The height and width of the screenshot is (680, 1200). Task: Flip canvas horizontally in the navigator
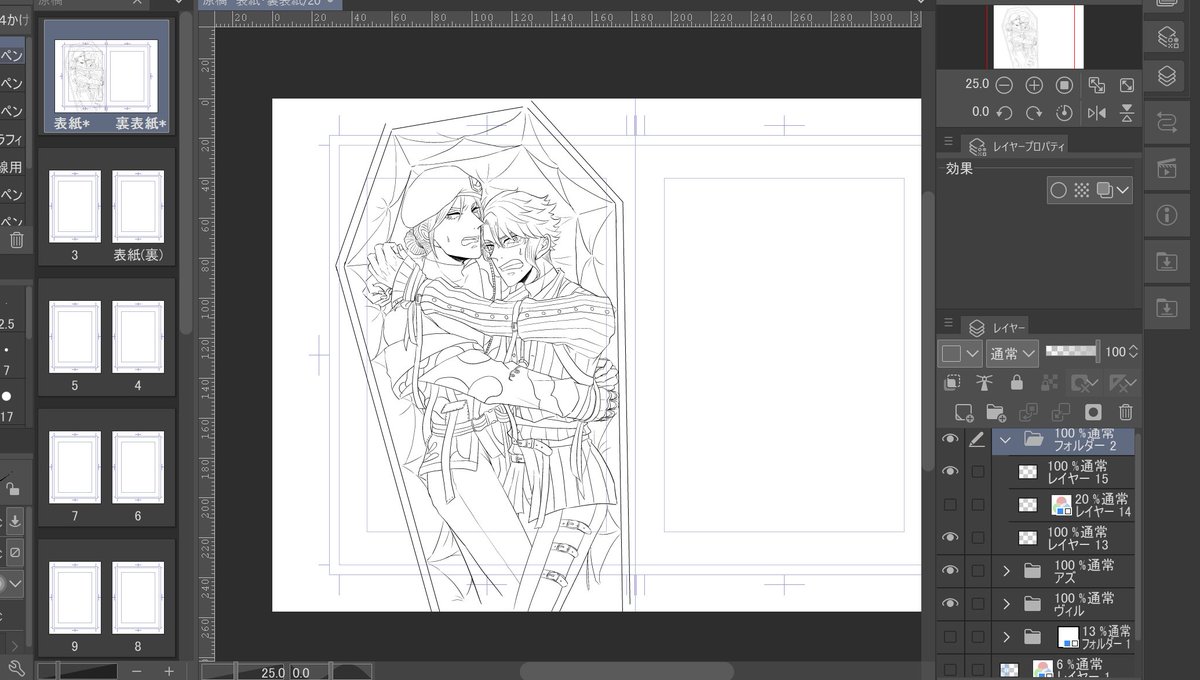coord(1096,112)
